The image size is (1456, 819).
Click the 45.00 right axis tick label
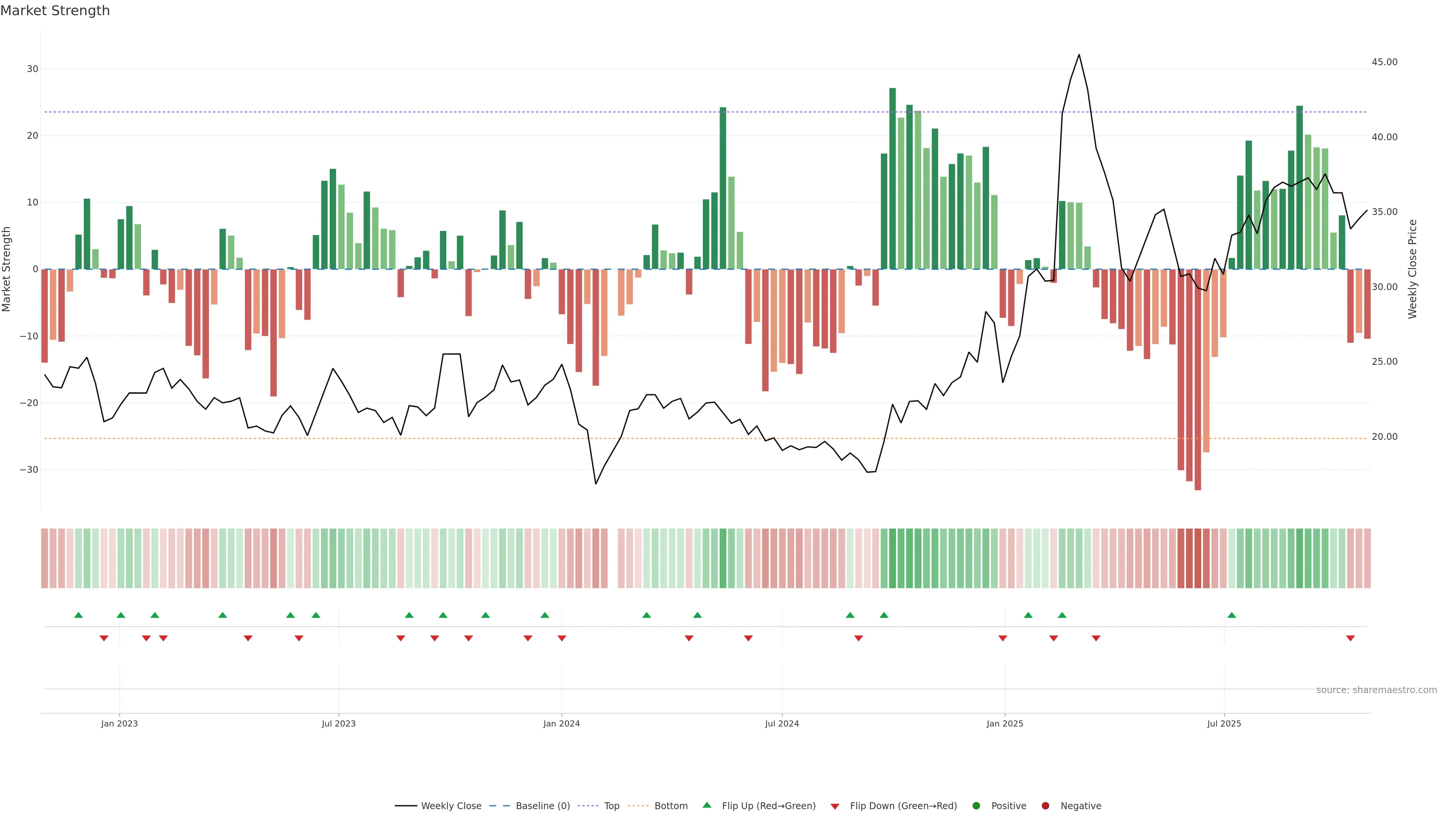click(x=1384, y=62)
